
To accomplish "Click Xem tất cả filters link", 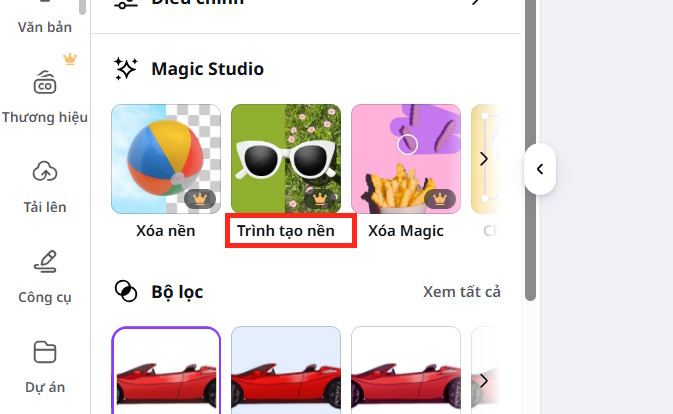I will pyautogui.click(x=462, y=292).
